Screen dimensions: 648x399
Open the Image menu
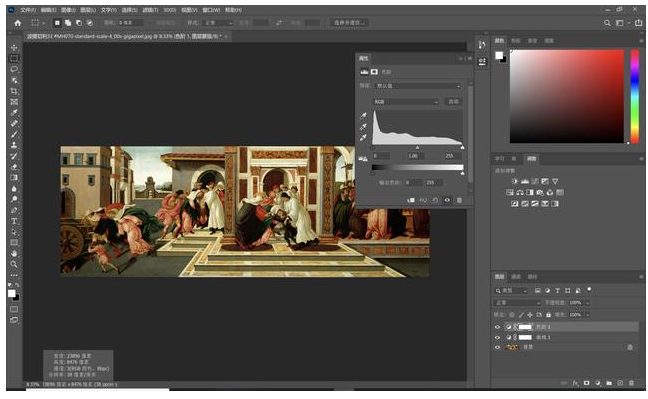(68, 10)
